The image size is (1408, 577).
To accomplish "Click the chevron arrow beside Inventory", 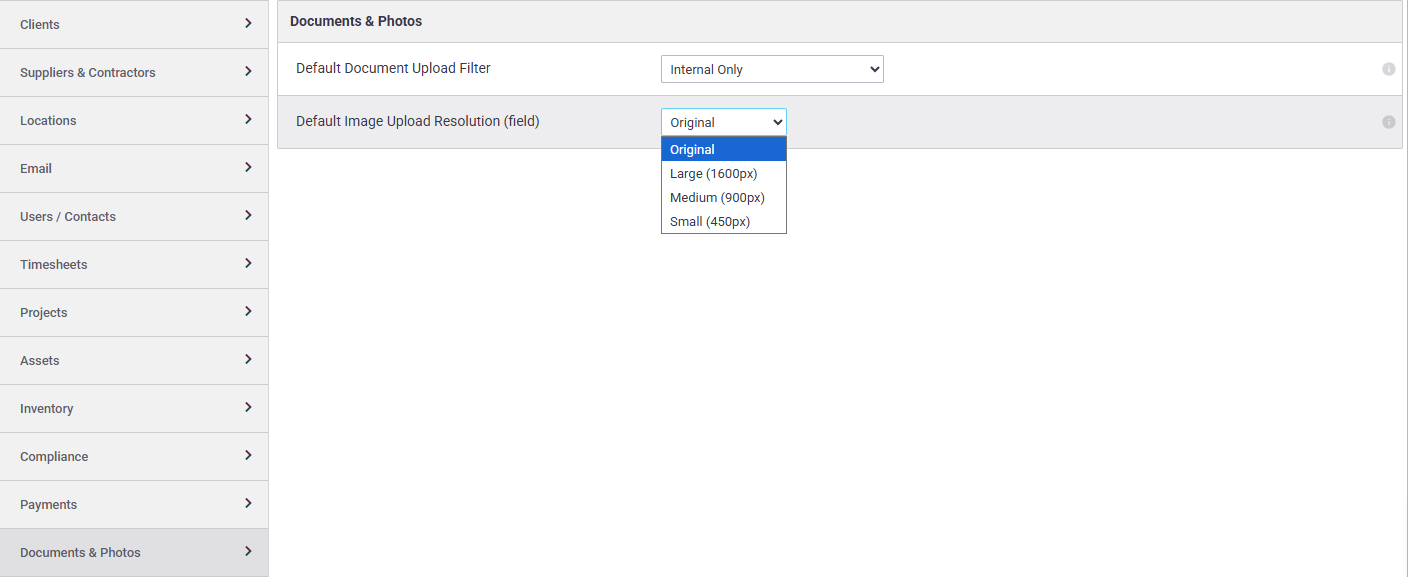I will pos(248,407).
